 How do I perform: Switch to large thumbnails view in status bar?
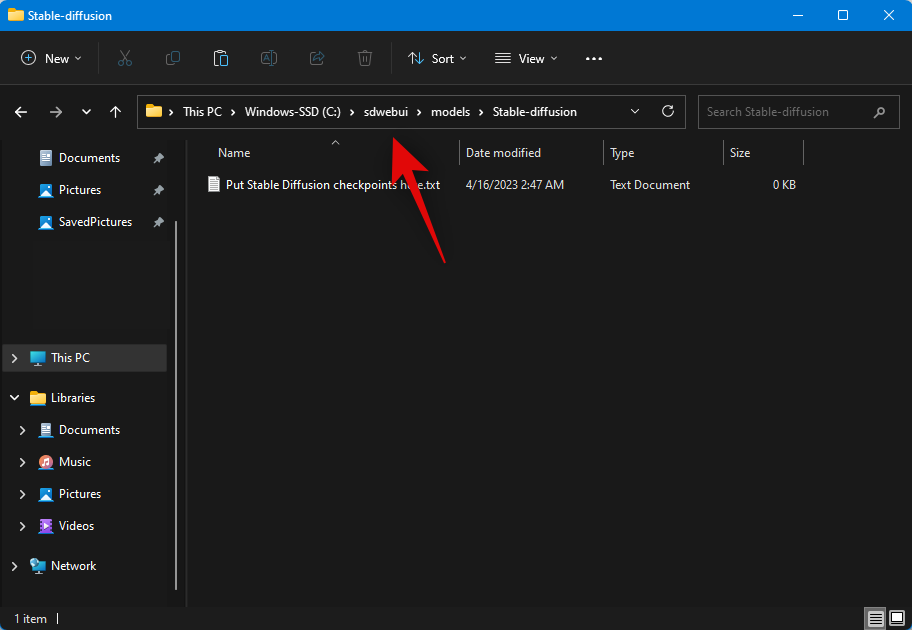(896, 619)
